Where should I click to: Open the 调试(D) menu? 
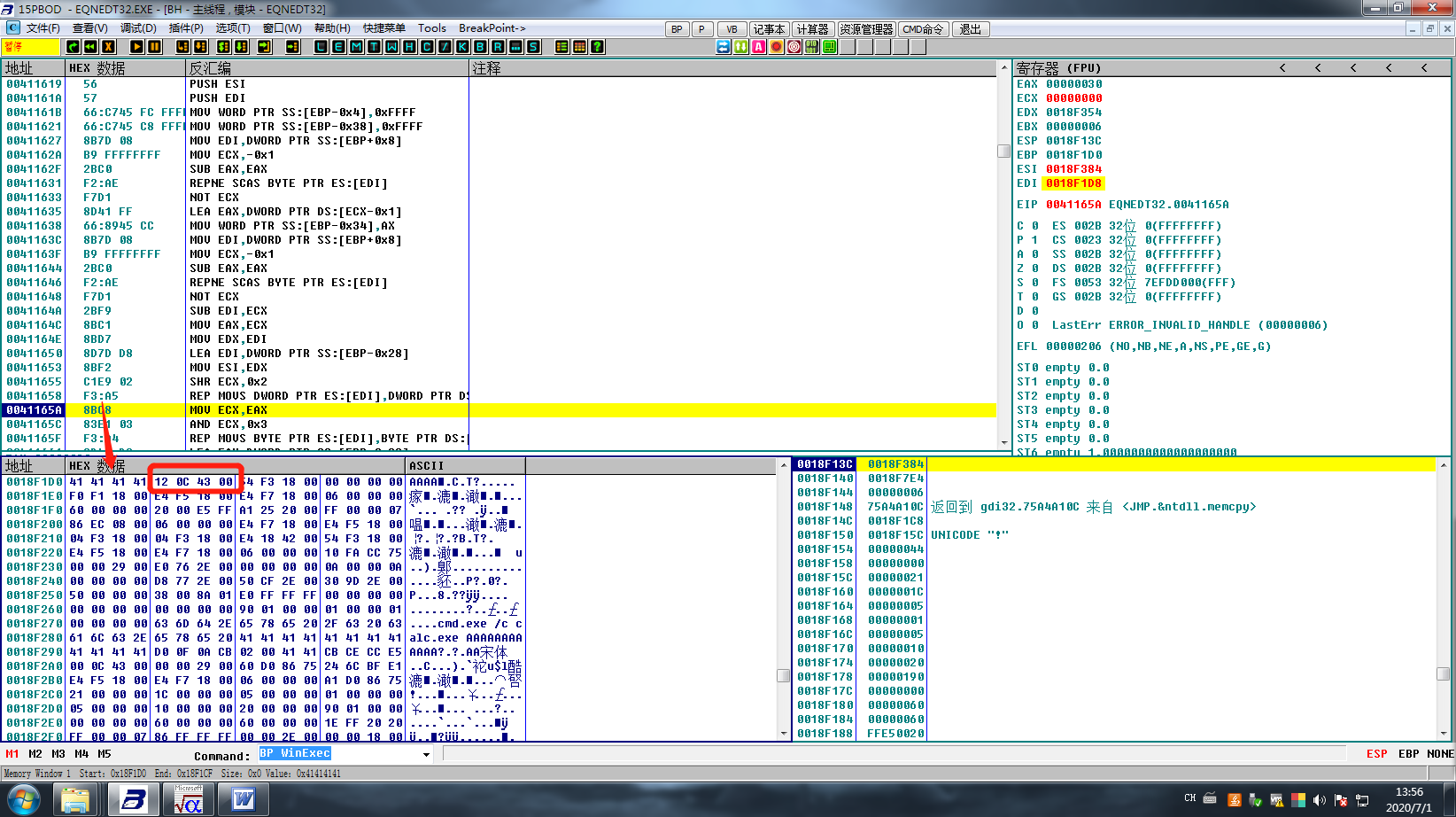[138, 28]
